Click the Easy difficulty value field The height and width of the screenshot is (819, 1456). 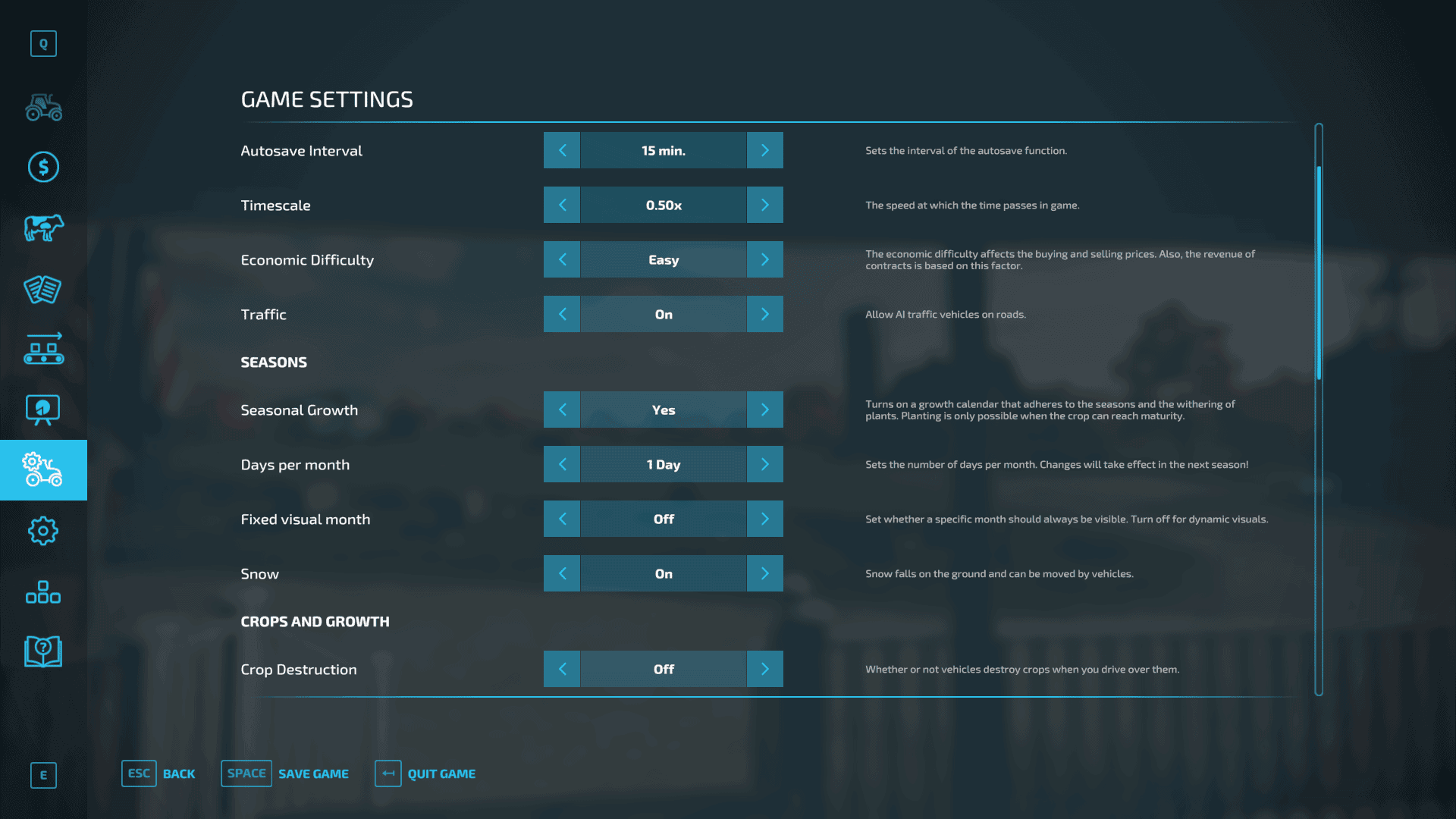coord(664,259)
